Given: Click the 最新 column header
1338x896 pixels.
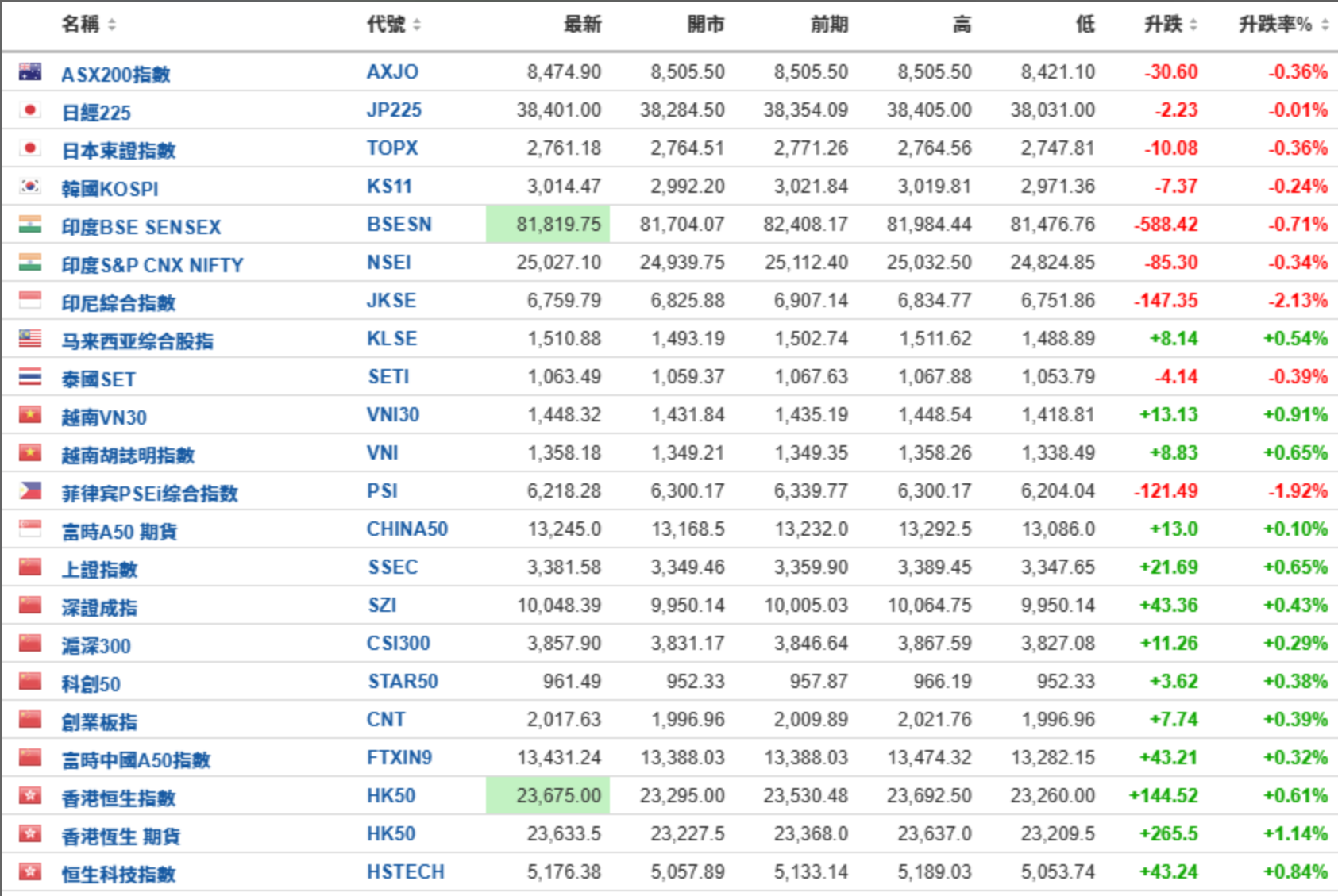Looking at the screenshot, I should pyautogui.click(x=582, y=25).
